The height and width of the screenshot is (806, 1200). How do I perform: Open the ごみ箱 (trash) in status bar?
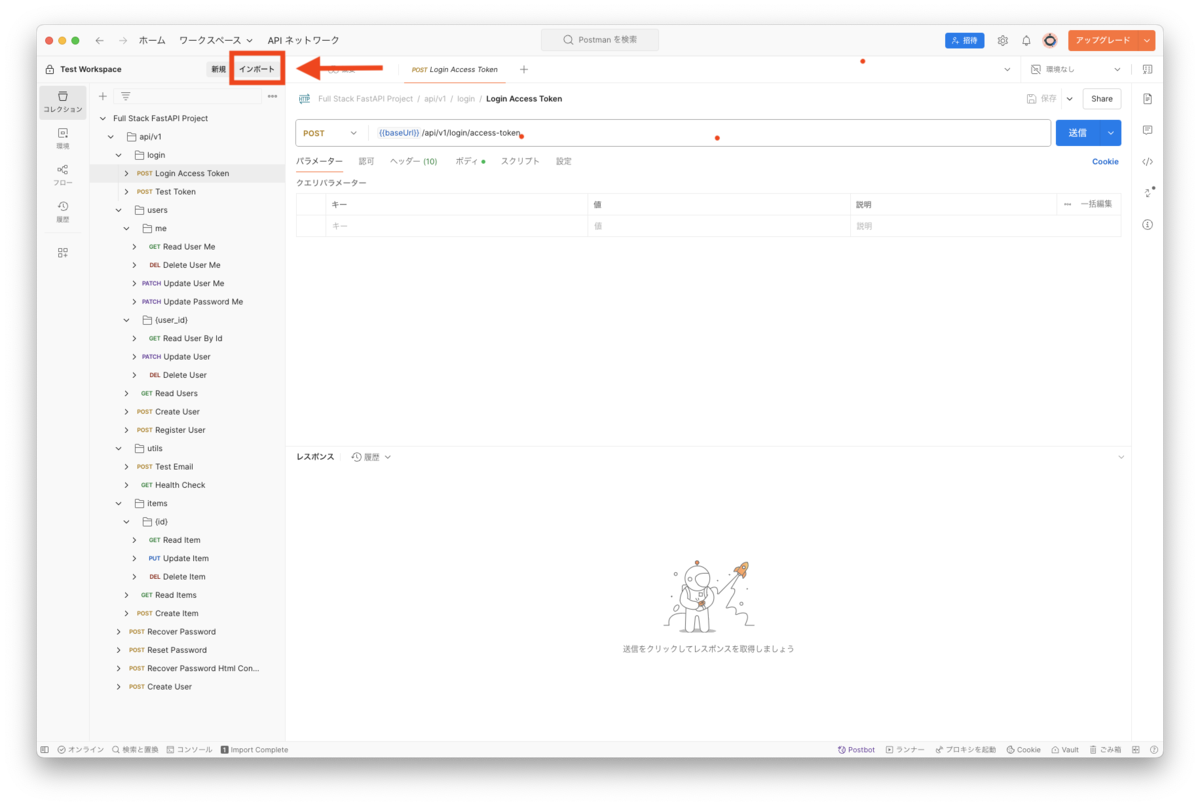pos(1106,749)
